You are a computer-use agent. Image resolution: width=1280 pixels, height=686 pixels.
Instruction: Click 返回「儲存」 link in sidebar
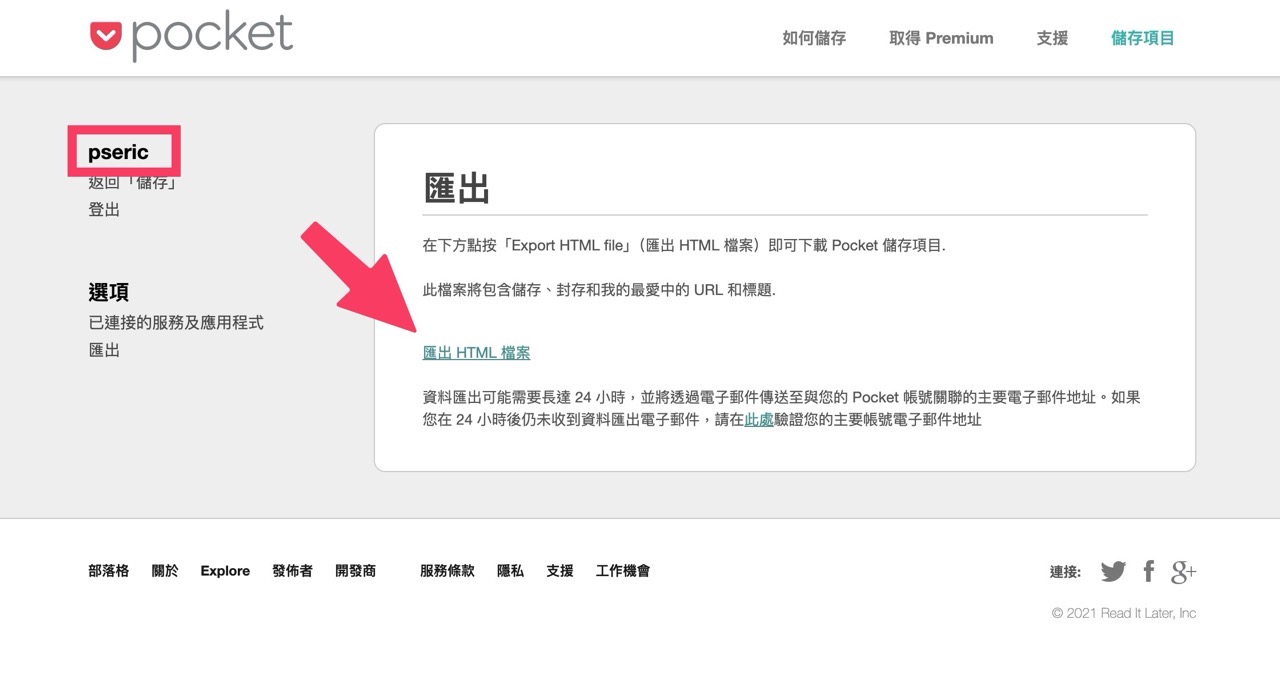pyautogui.click(x=133, y=182)
